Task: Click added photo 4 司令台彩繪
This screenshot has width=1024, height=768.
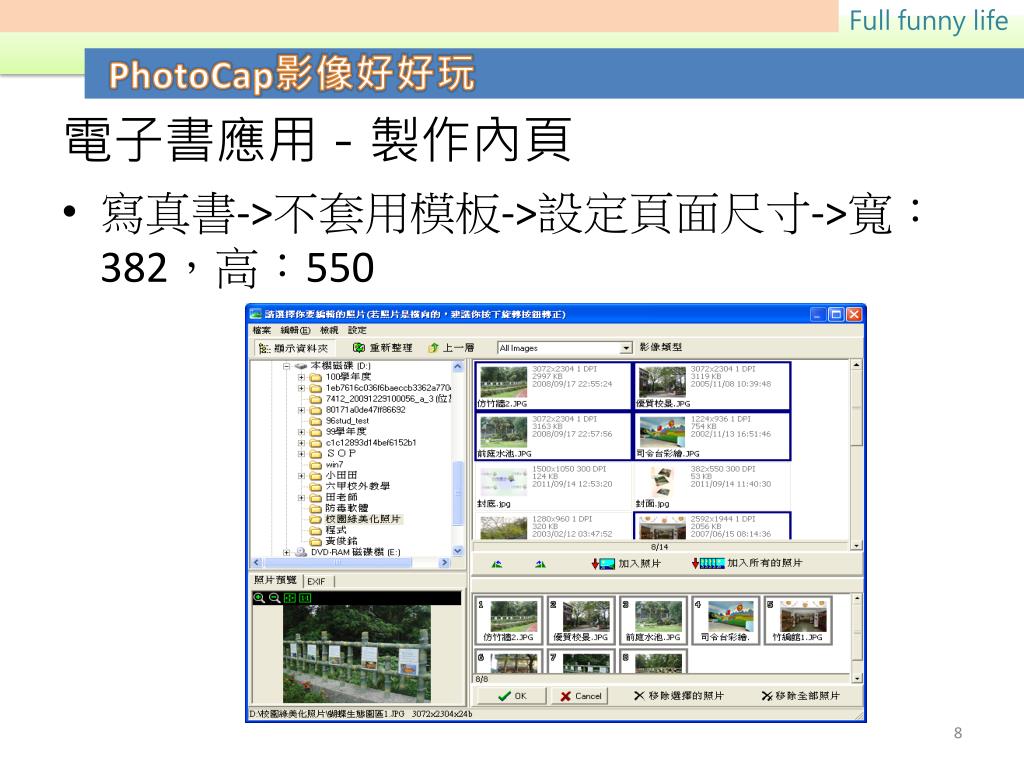Action: (x=725, y=621)
